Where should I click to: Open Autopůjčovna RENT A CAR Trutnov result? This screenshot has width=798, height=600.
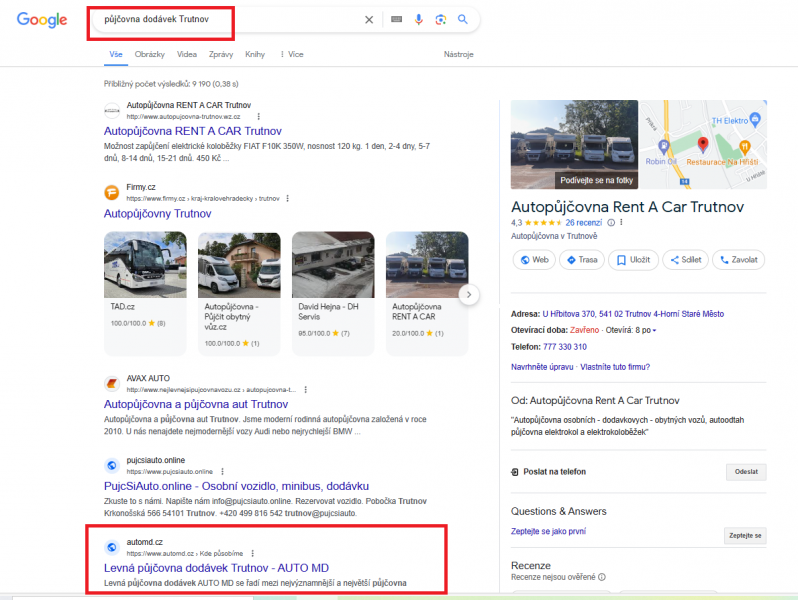pyautogui.click(x=193, y=131)
